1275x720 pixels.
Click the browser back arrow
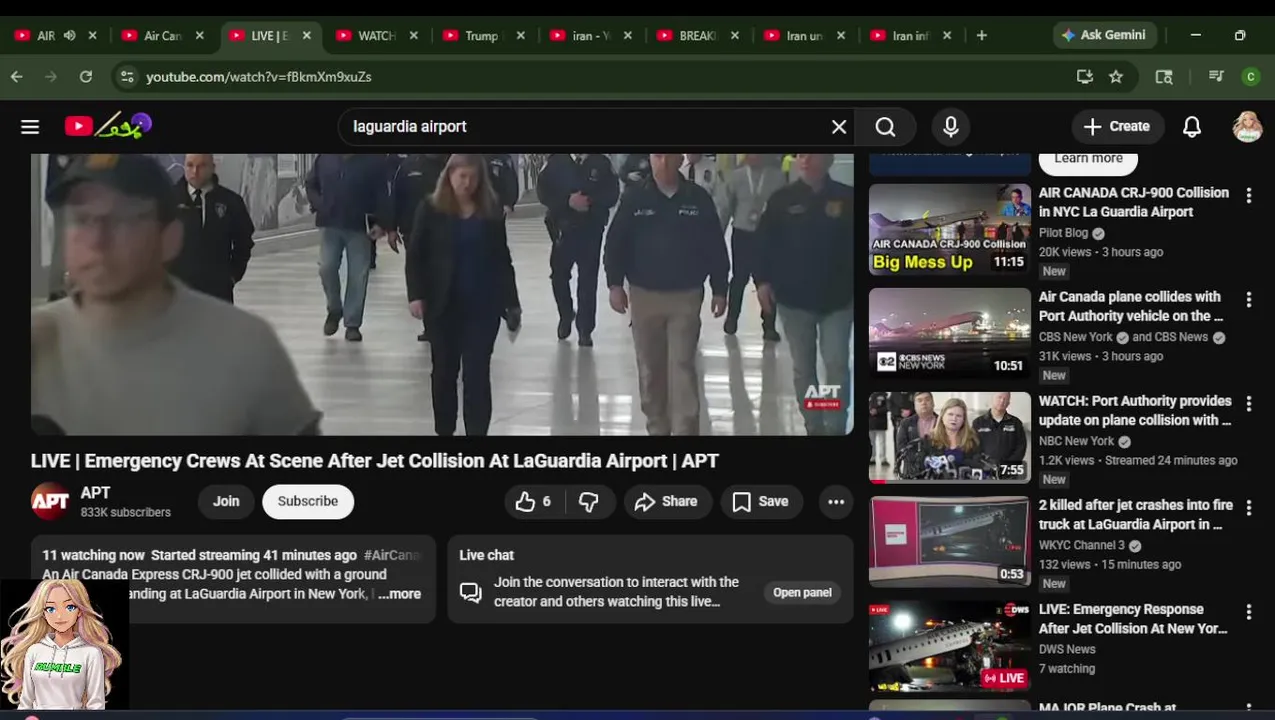(17, 77)
